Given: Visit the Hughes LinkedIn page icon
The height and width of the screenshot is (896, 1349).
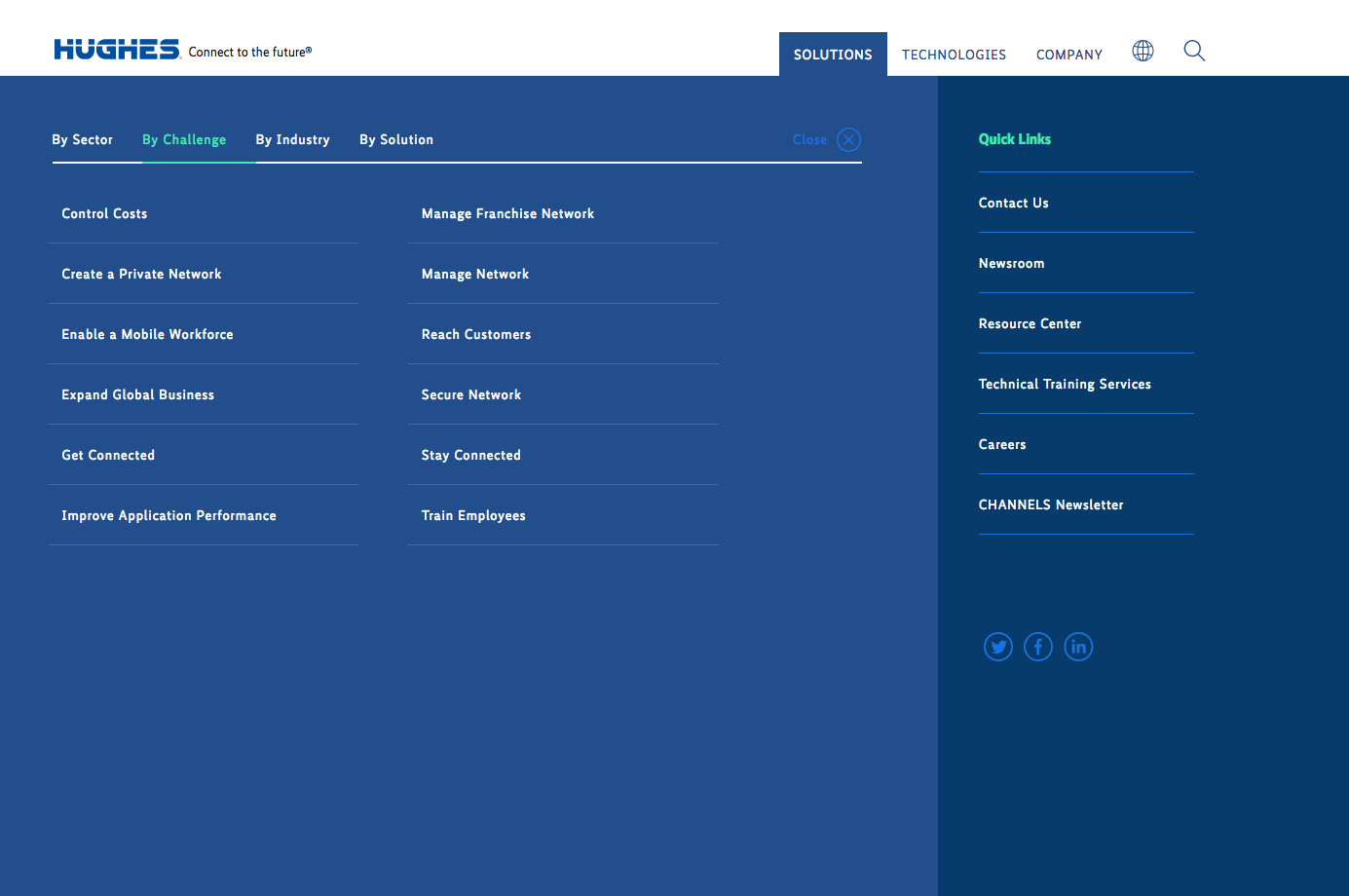Looking at the screenshot, I should [1078, 647].
